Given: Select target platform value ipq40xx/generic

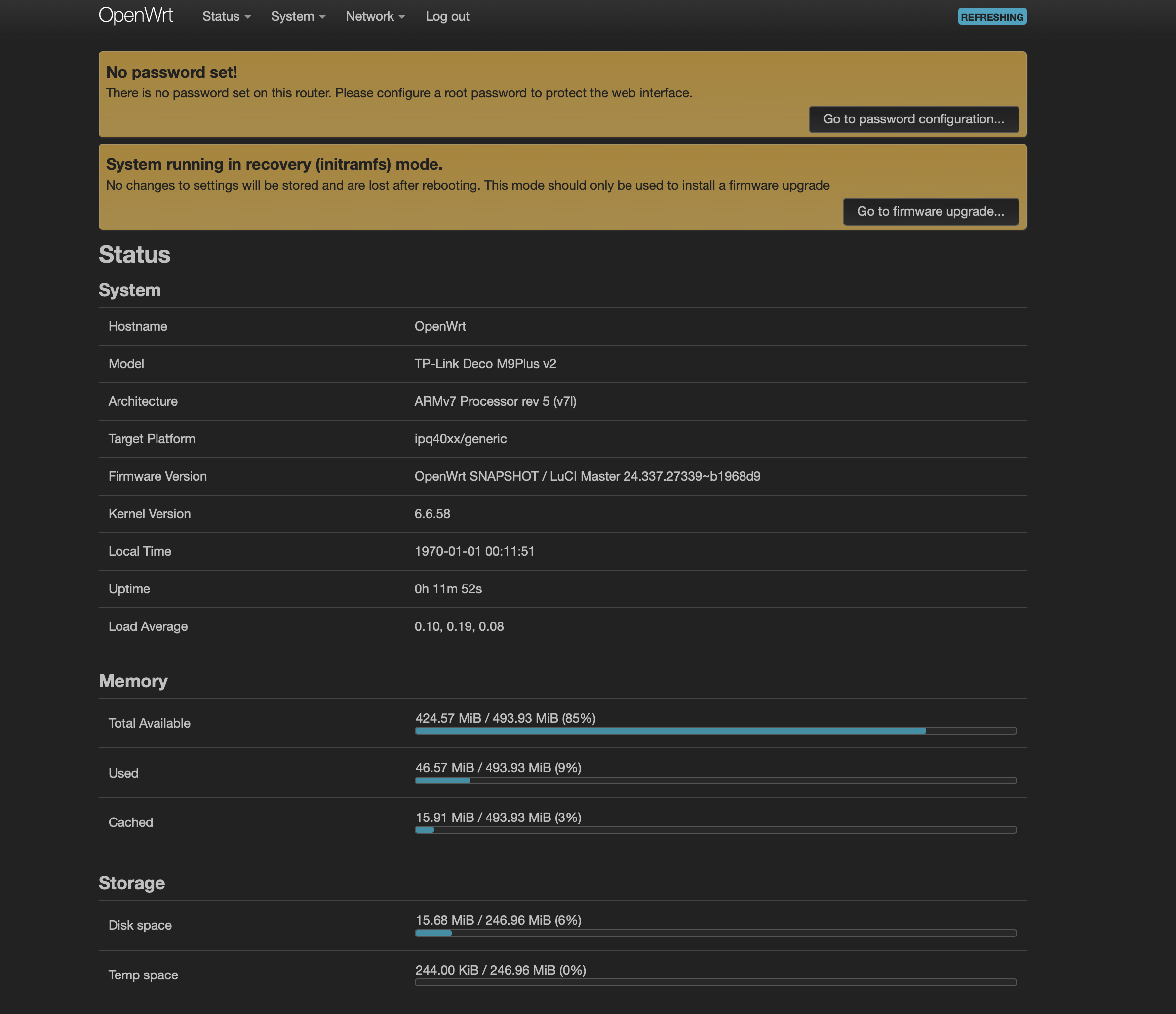Looking at the screenshot, I should tap(460, 438).
